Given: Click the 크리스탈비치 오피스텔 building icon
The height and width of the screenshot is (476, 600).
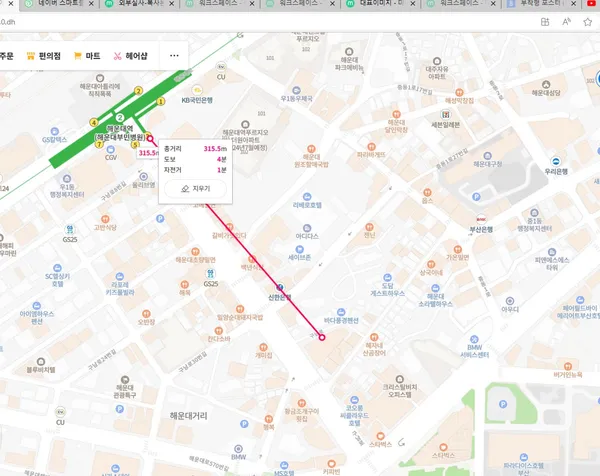Looking at the screenshot, I should tap(399, 379).
